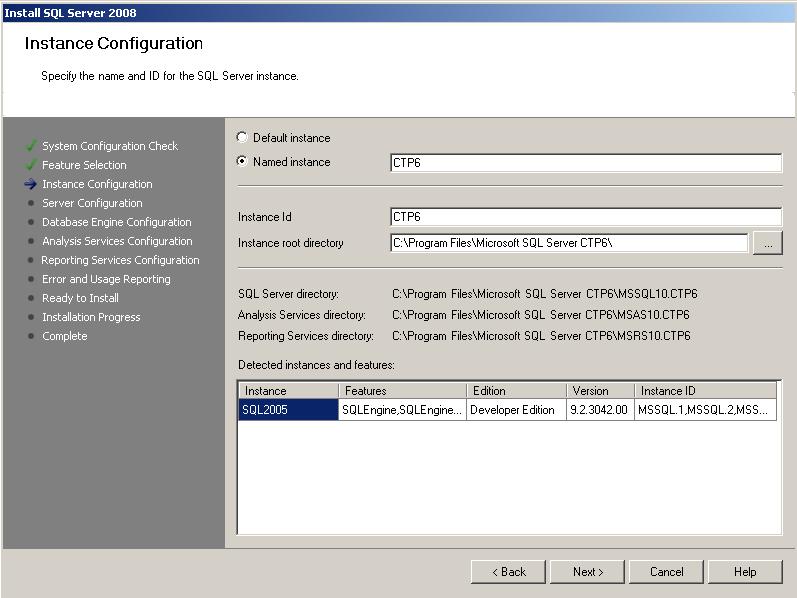Viewport: 797px width, 598px height.
Task: Click the Version column header
Action: [601, 391]
